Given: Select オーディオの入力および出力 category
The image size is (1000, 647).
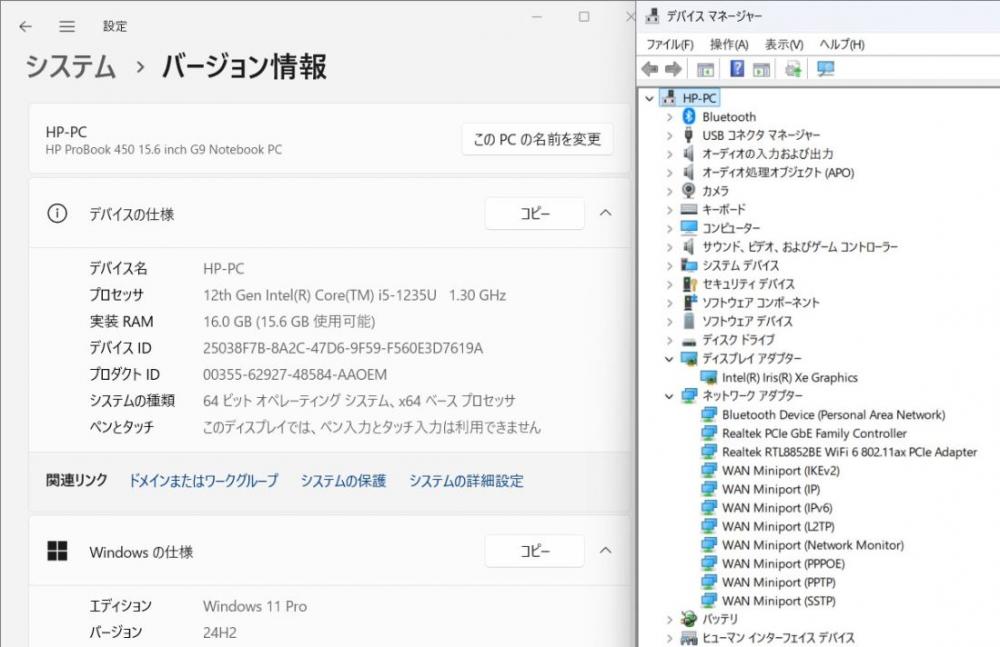Looking at the screenshot, I should click(x=767, y=154).
